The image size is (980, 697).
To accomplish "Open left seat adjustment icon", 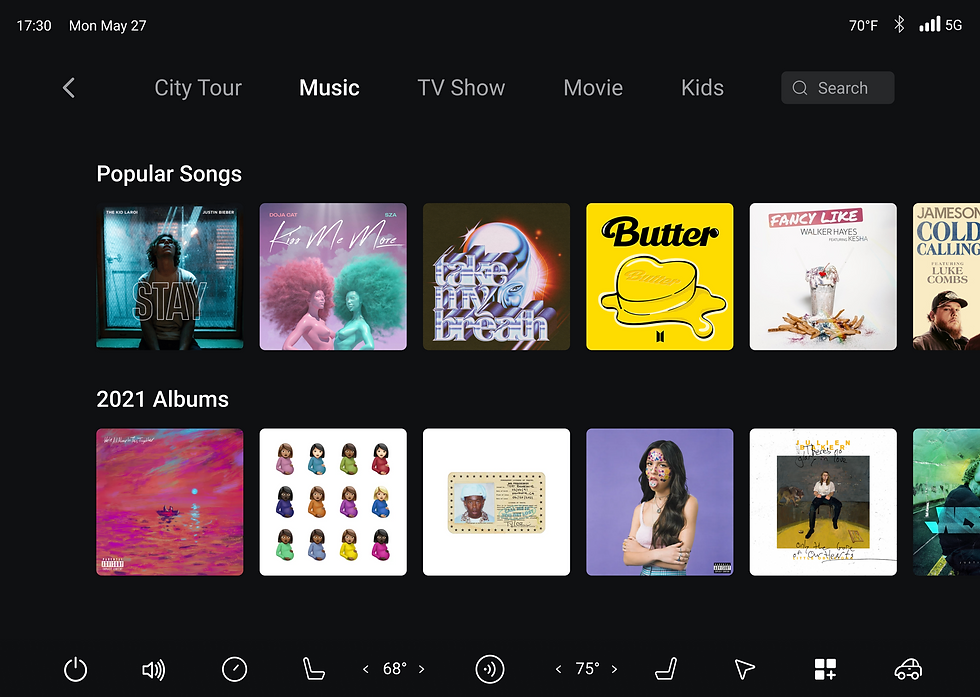I will pyautogui.click(x=313, y=669).
